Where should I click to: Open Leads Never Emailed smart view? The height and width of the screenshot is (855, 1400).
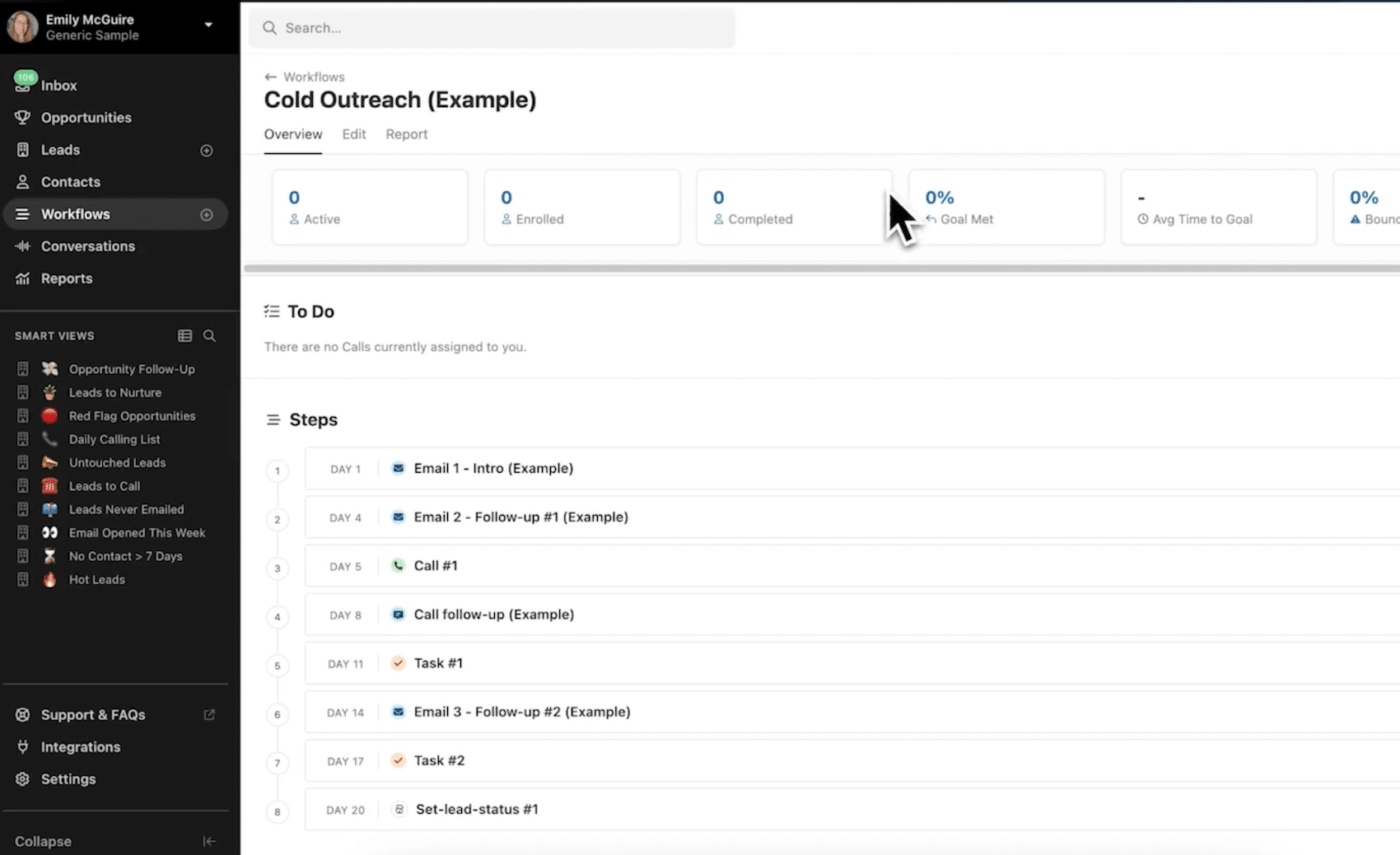[x=127, y=510]
